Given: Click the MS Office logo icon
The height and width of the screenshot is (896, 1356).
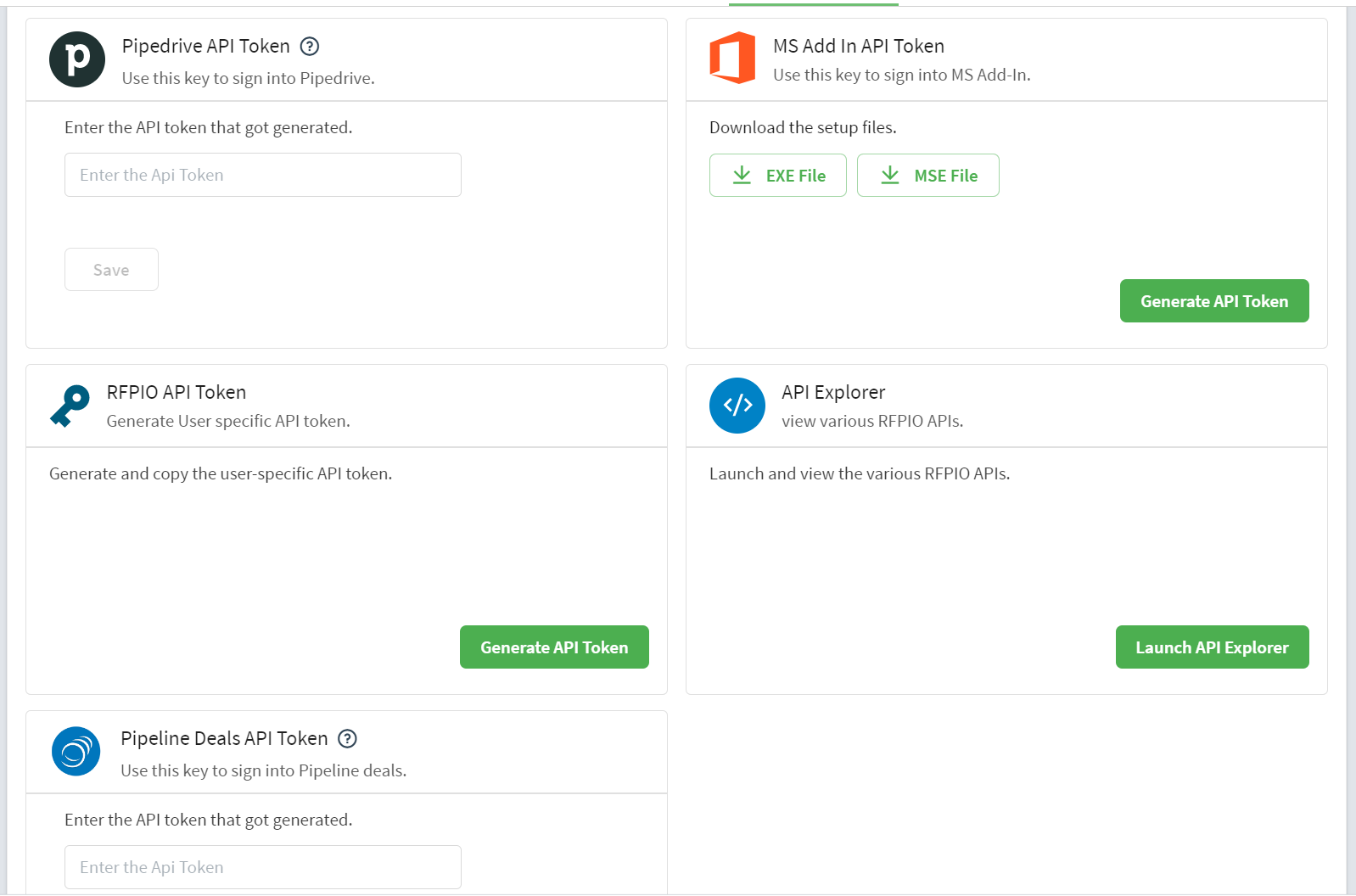Looking at the screenshot, I should click(732, 58).
